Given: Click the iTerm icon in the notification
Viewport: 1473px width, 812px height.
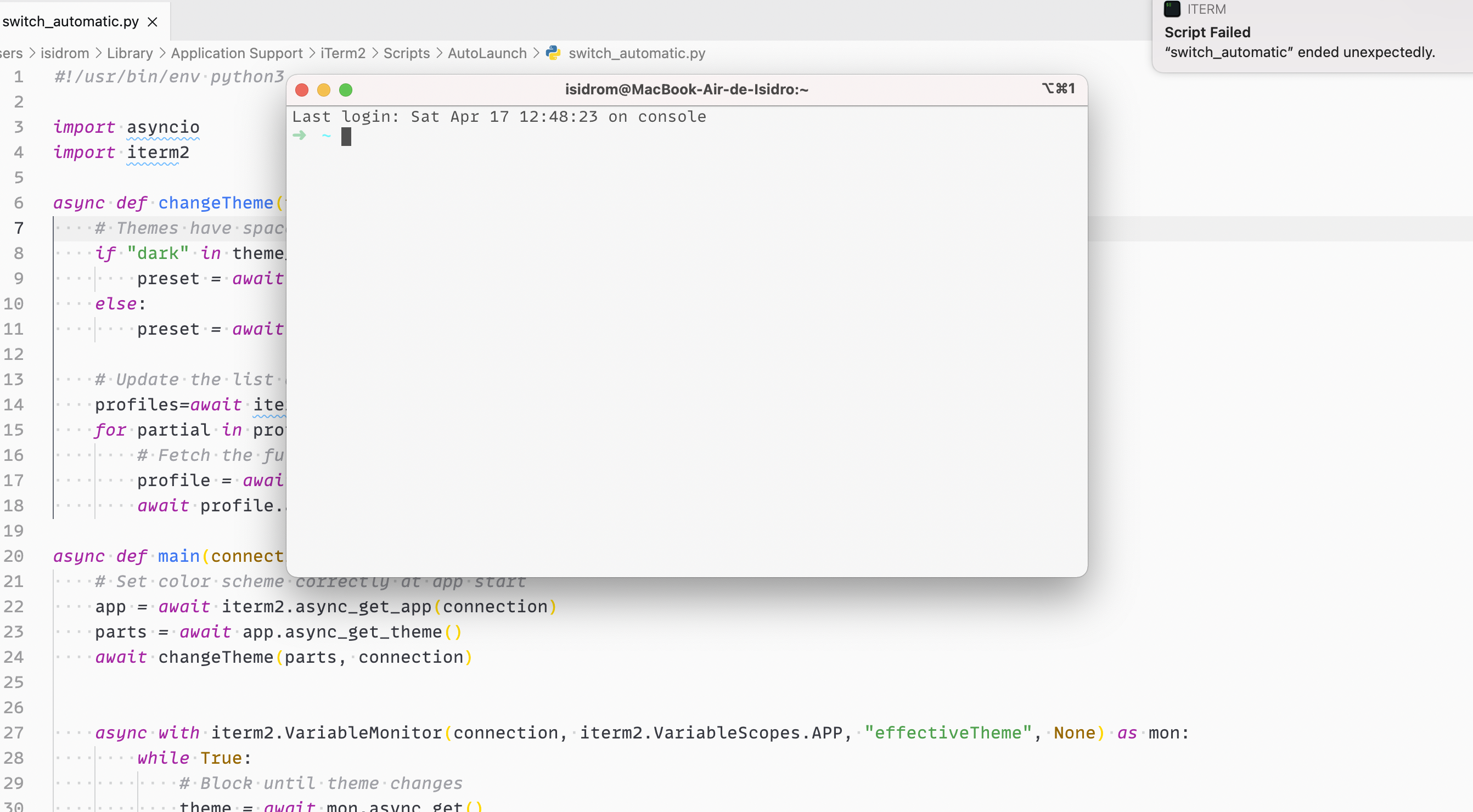Looking at the screenshot, I should click(1172, 9).
